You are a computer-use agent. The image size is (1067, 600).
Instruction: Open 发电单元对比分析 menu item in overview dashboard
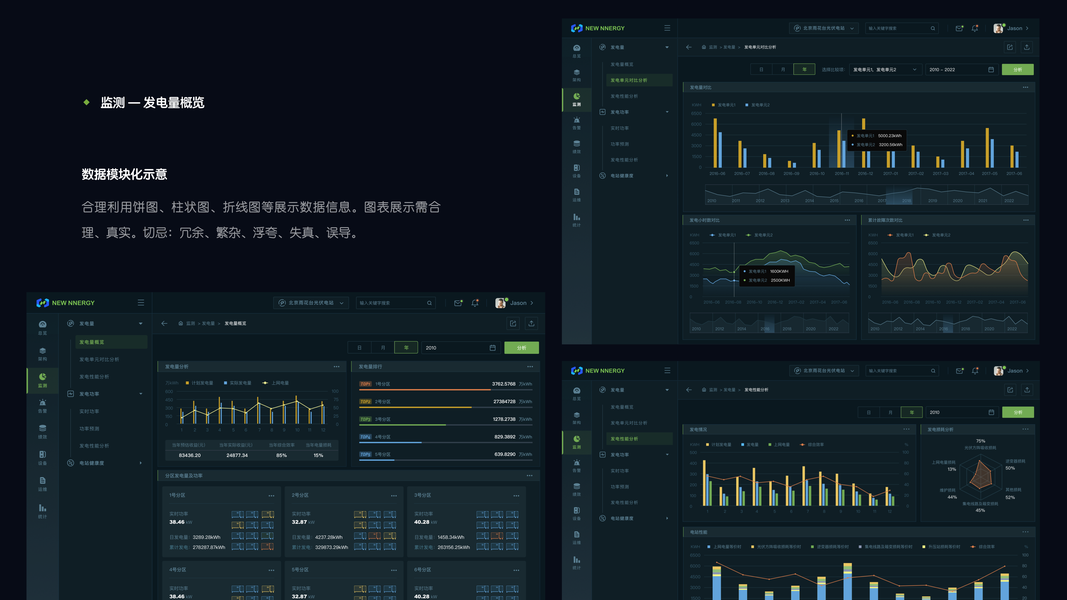click(99, 359)
